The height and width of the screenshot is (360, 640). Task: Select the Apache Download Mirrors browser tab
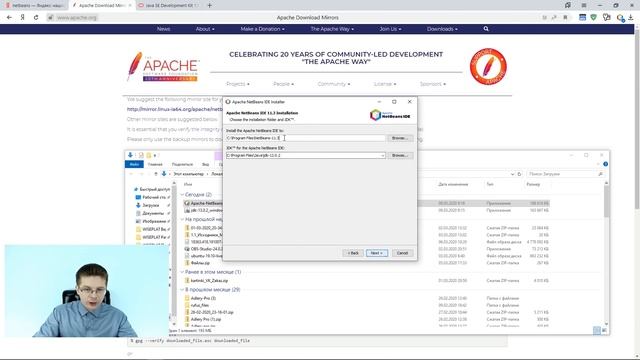click(101, 5)
